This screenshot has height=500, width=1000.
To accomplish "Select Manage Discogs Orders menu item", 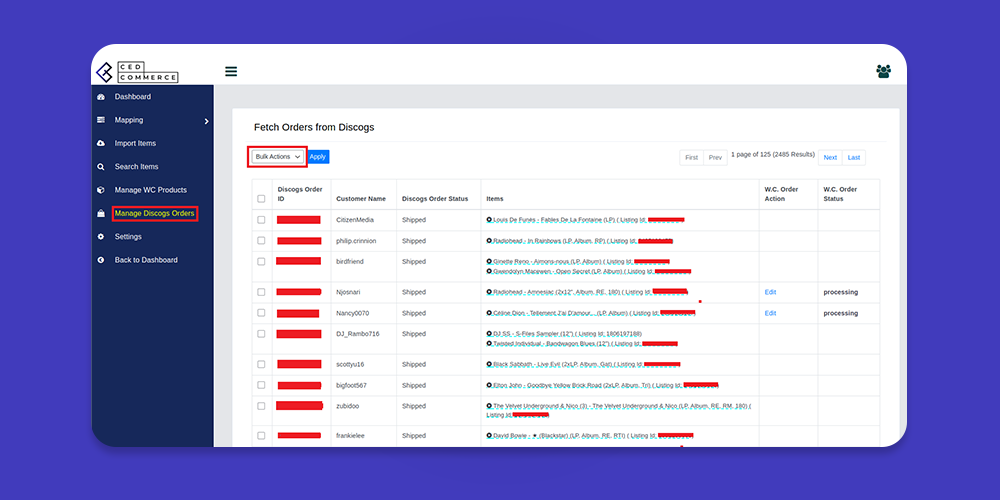I will (154, 213).
